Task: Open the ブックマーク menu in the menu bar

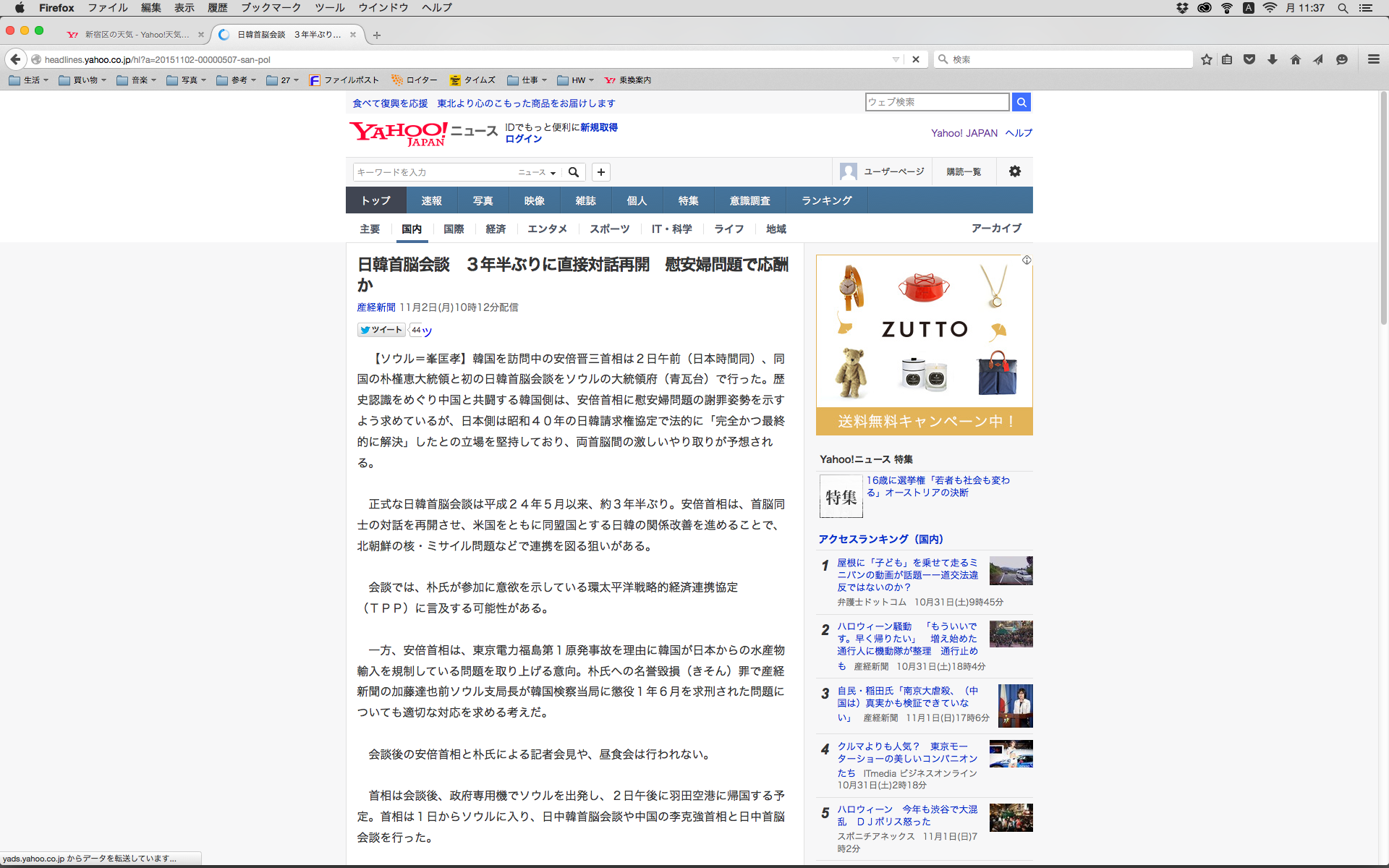Action: (x=271, y=8)
